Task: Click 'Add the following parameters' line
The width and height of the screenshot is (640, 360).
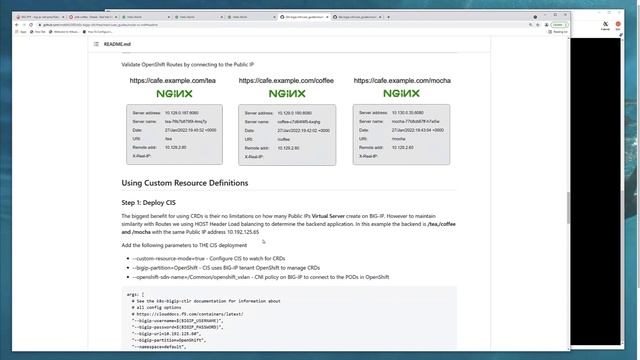Action: (184, 245)
